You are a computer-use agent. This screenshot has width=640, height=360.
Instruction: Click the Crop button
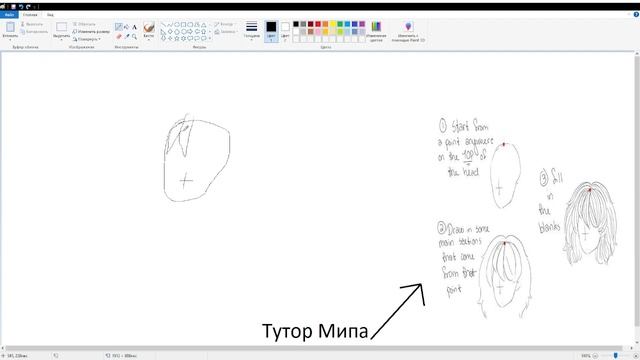click(84, 24)
